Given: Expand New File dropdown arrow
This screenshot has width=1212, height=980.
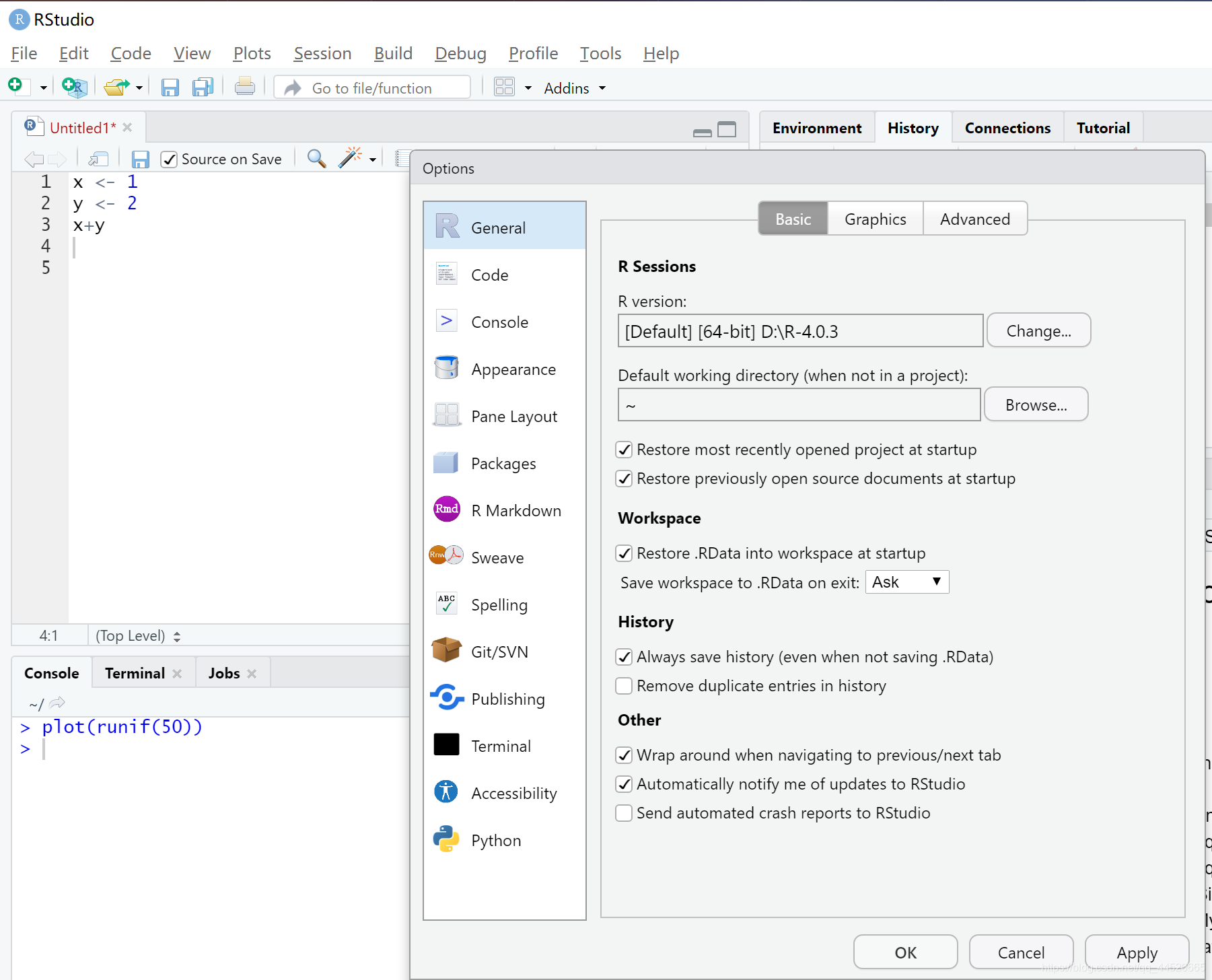Looking at the screenshot, I should pyautogui.click(x=43, y=88).
